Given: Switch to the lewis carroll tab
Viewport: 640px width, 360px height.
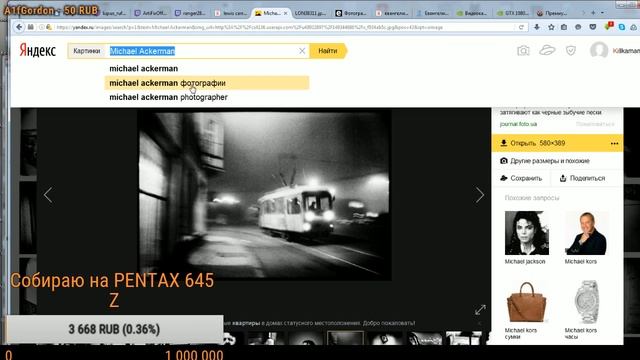Looking at the screenshot, I should point(231,13).
